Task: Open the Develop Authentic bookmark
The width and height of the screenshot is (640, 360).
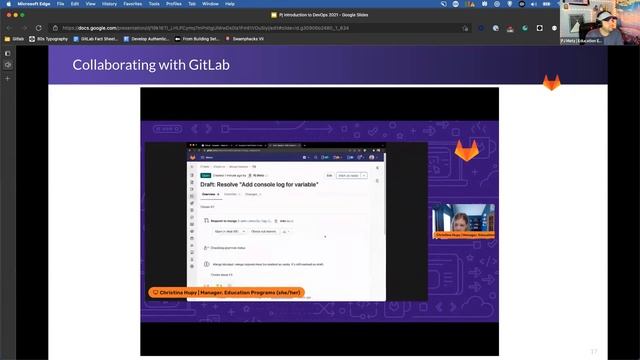Action: (146, 39)
